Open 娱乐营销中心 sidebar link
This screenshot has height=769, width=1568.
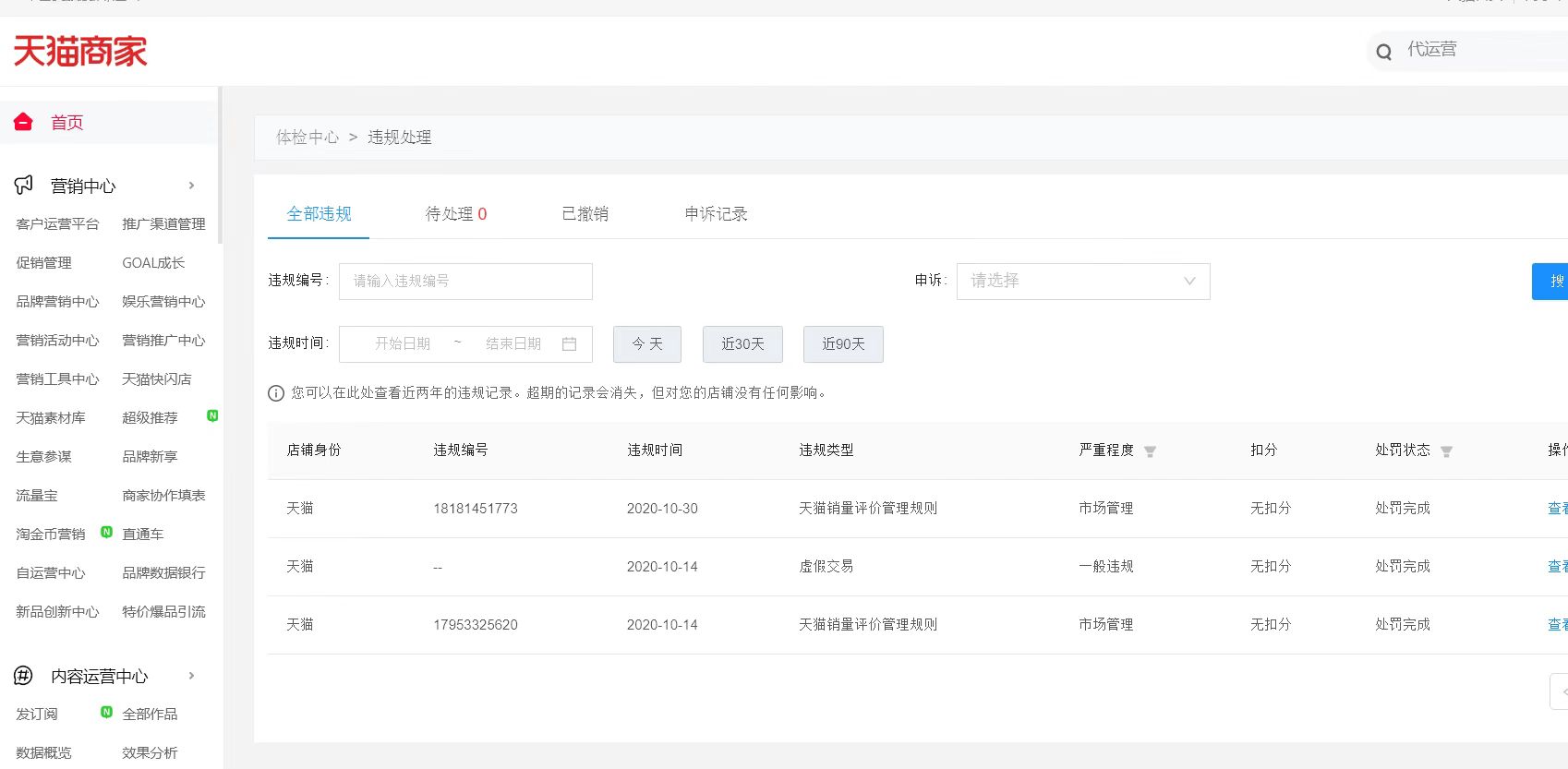[163, 302]
